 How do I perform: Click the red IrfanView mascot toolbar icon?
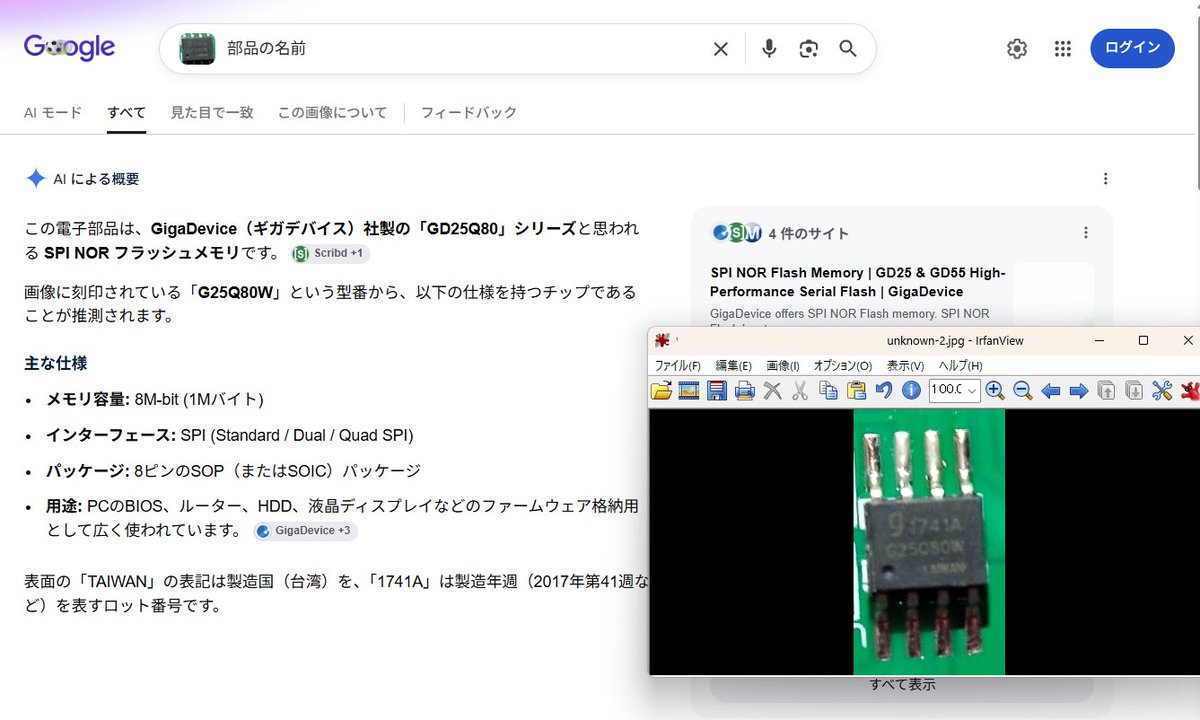(x=1189, y=390)
